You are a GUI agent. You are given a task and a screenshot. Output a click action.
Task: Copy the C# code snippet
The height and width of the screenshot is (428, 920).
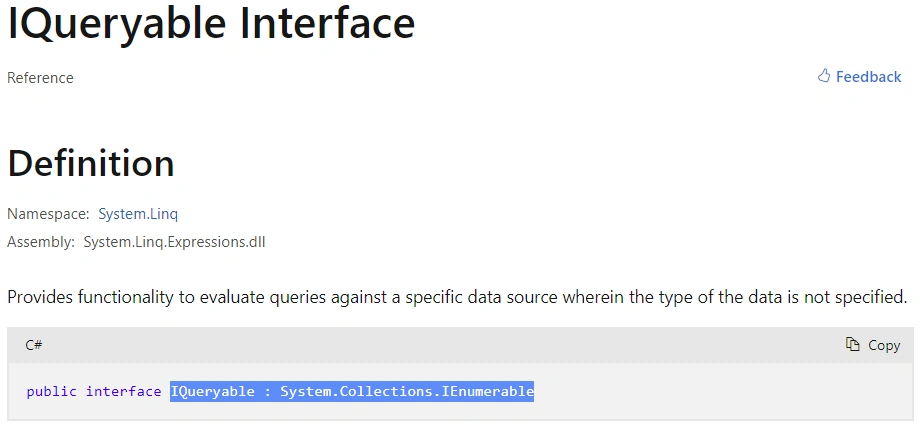873,345
